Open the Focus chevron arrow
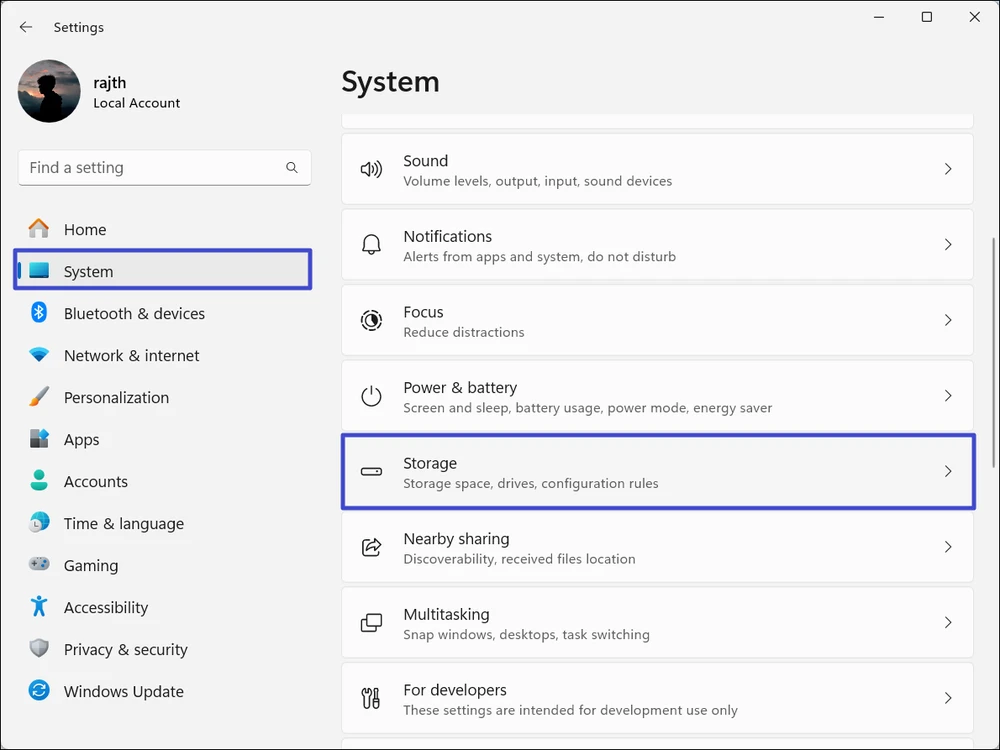The height and width of the screenshot is (750, 1000). coord(948,321)
